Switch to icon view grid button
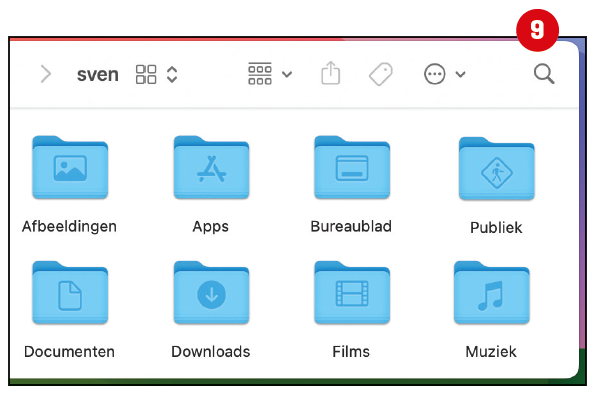 click(146, 74)
